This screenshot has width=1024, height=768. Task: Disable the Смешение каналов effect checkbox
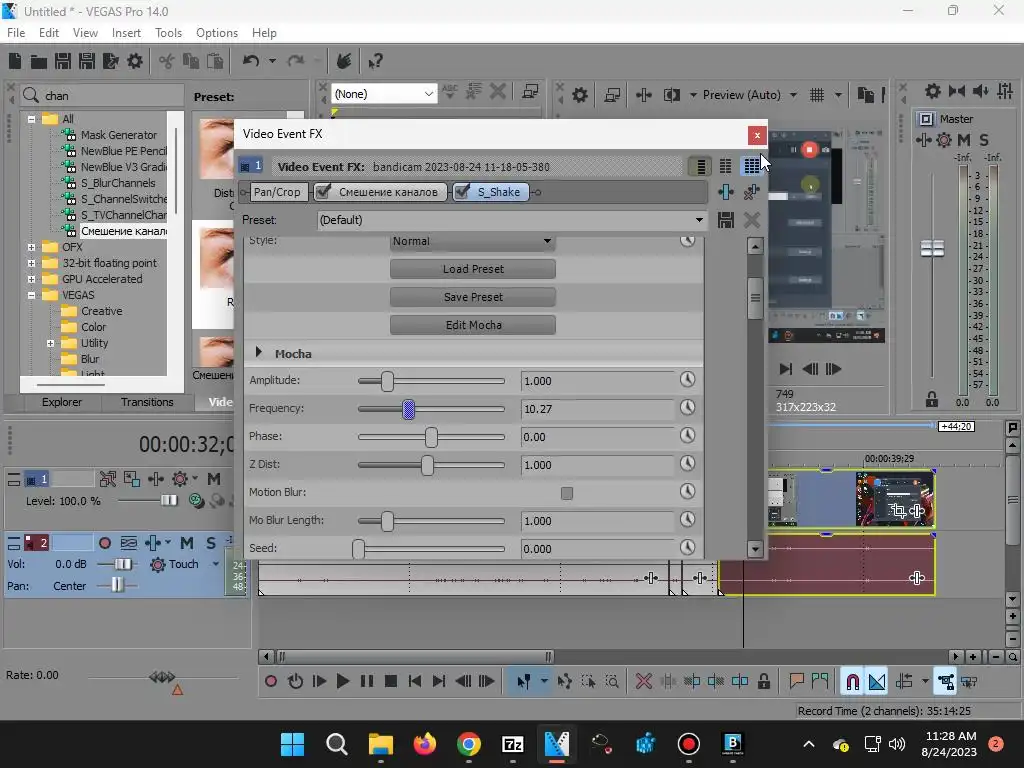323,192
